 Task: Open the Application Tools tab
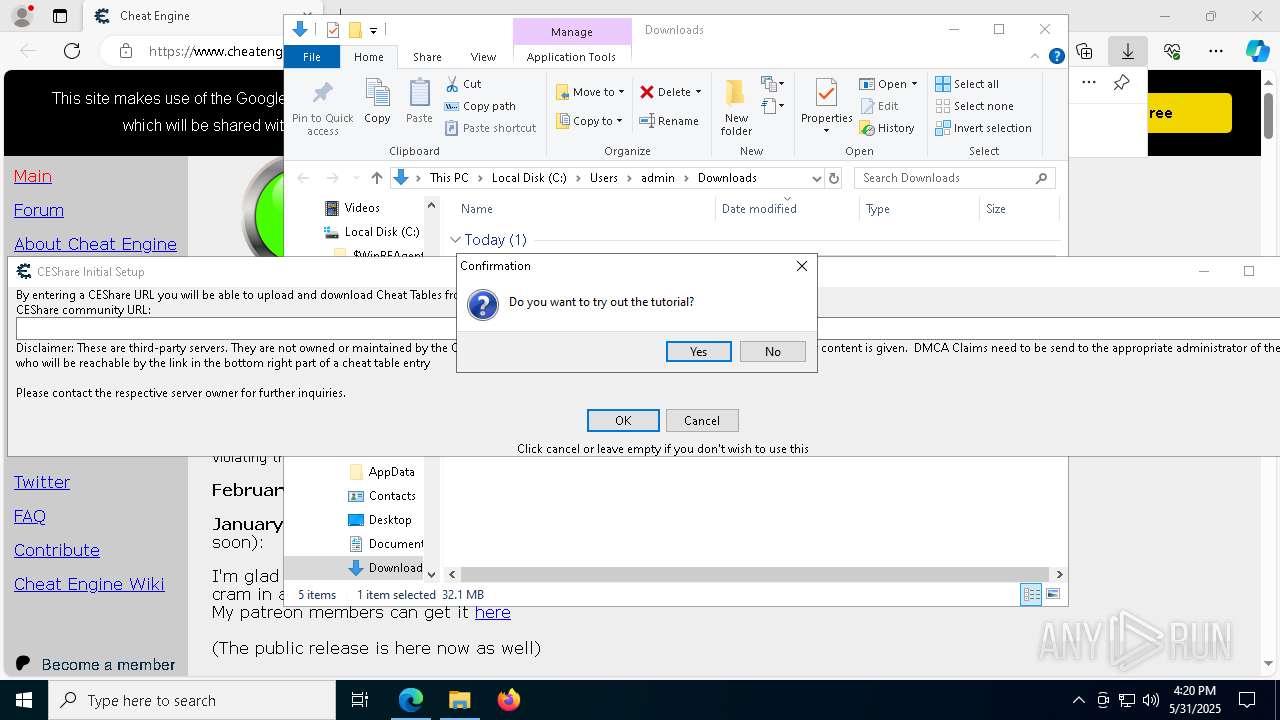coord(571,57)
